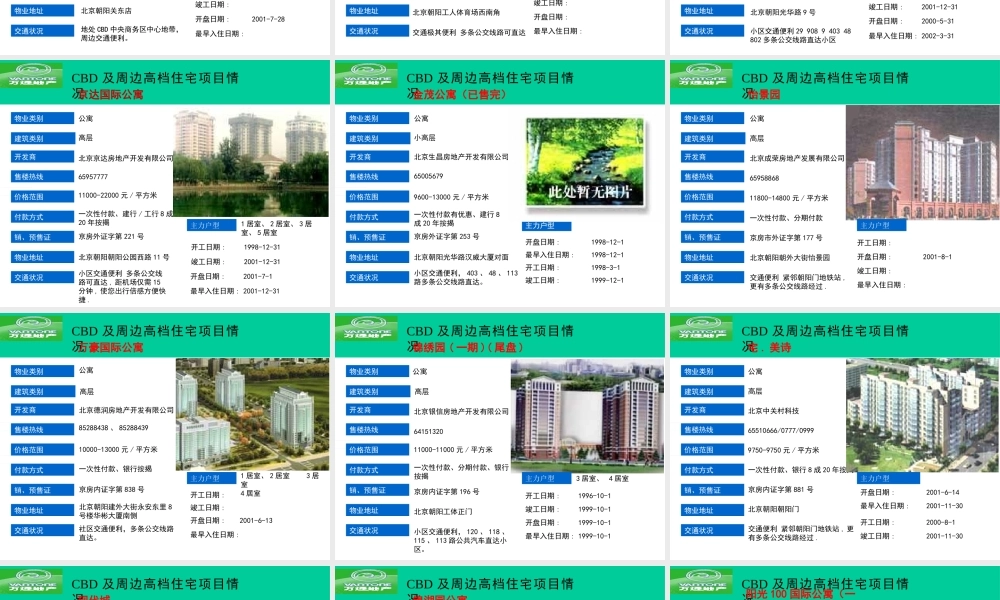
Task: Click the Vantone logo on the 美诗 slide
Action: pos(702,331)
